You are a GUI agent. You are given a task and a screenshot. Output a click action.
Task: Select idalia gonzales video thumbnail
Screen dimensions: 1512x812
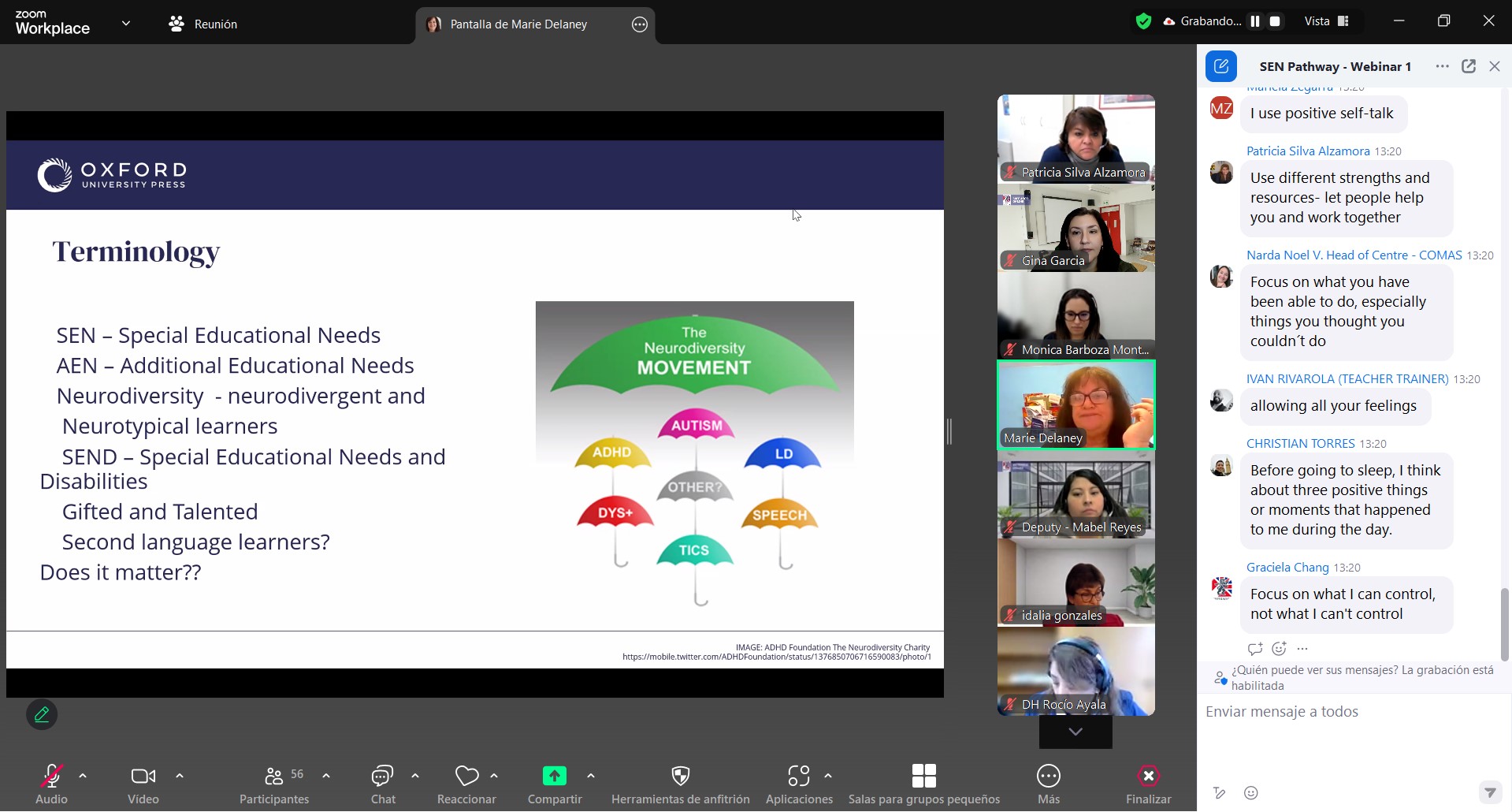tap(1076, 583)
